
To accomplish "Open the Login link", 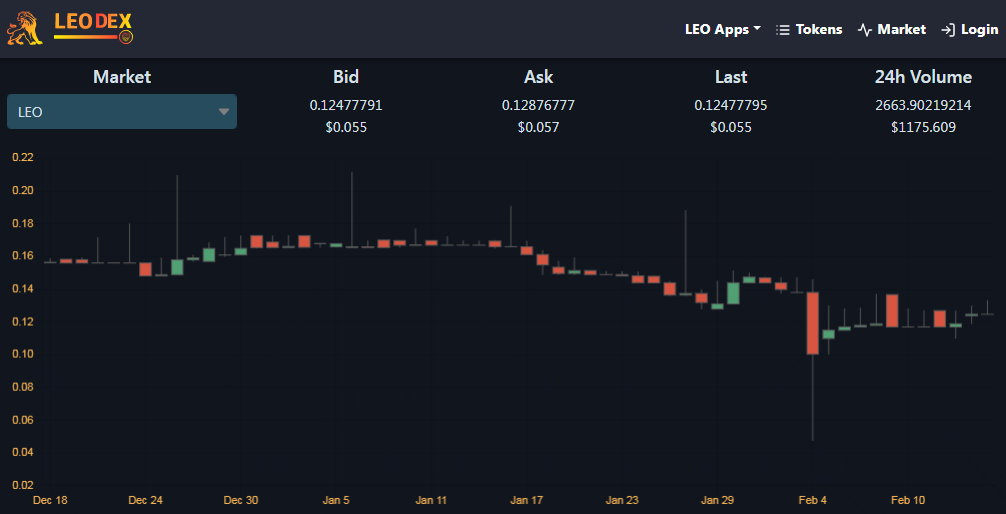I will coord(979,30).
